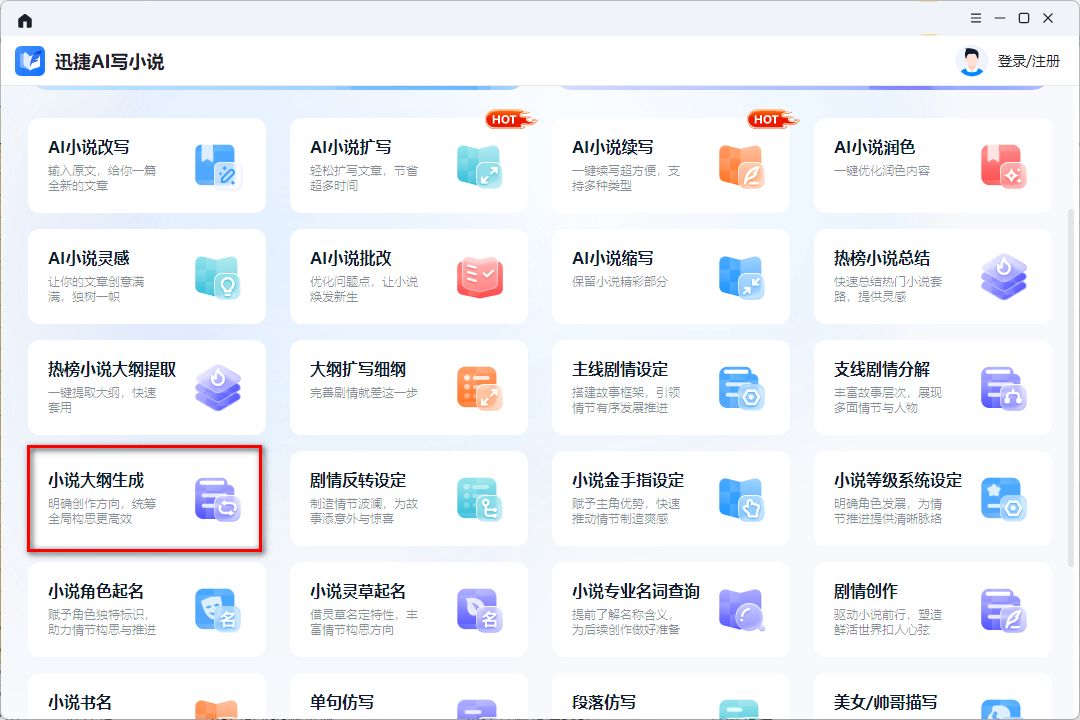Click the 支线剧情分解 branch icon
Image resolution: width=1080 pixels, height=720 pixels.
click(x=1004, y=387)
